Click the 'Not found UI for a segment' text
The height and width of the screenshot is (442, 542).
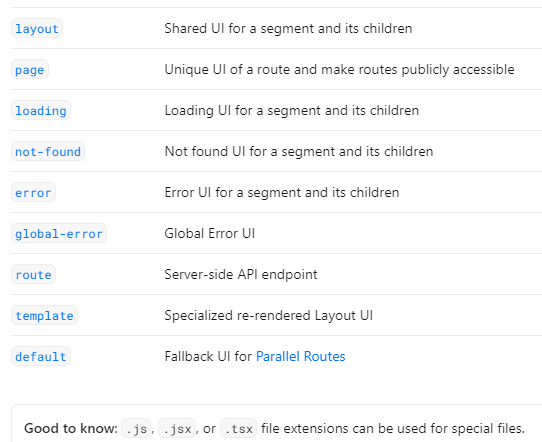click(x=299, y=152)
